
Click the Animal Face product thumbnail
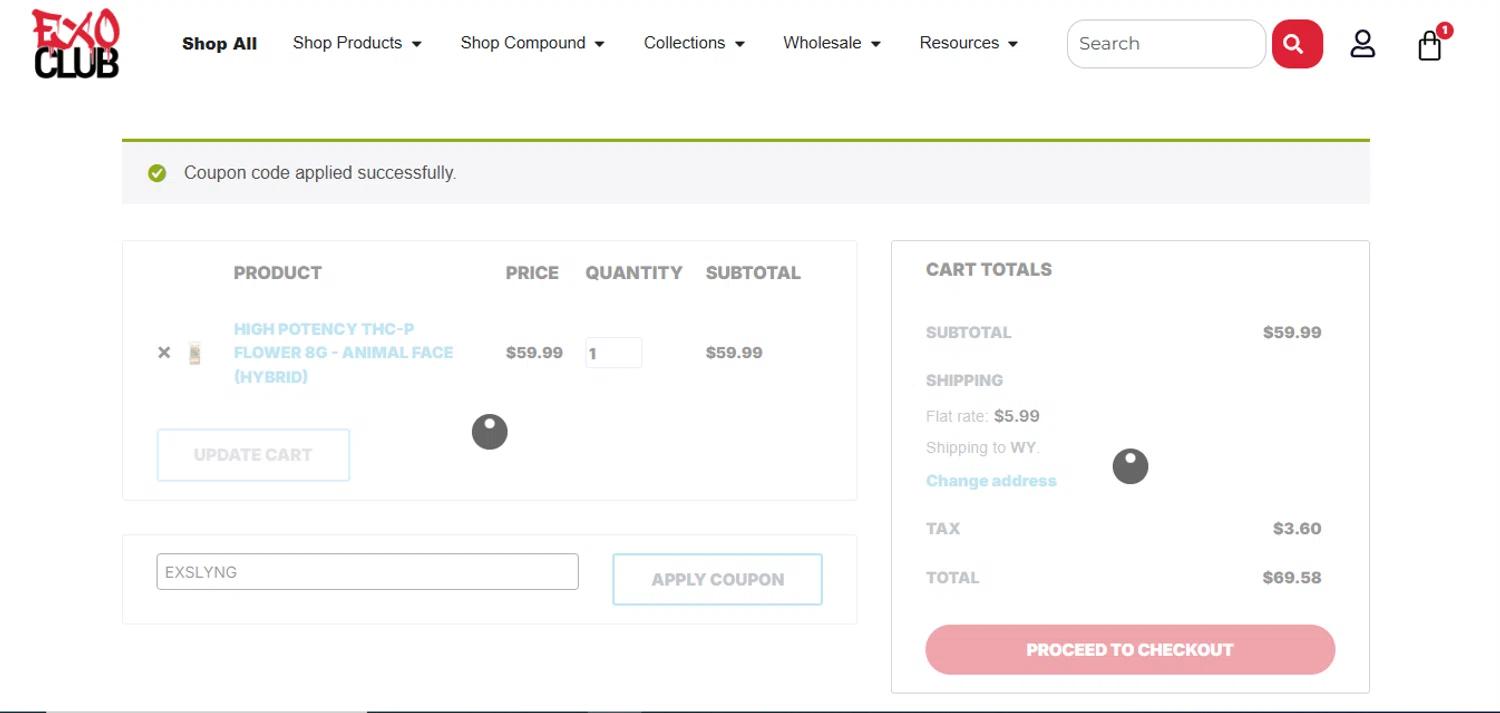[x=195, y=353]
